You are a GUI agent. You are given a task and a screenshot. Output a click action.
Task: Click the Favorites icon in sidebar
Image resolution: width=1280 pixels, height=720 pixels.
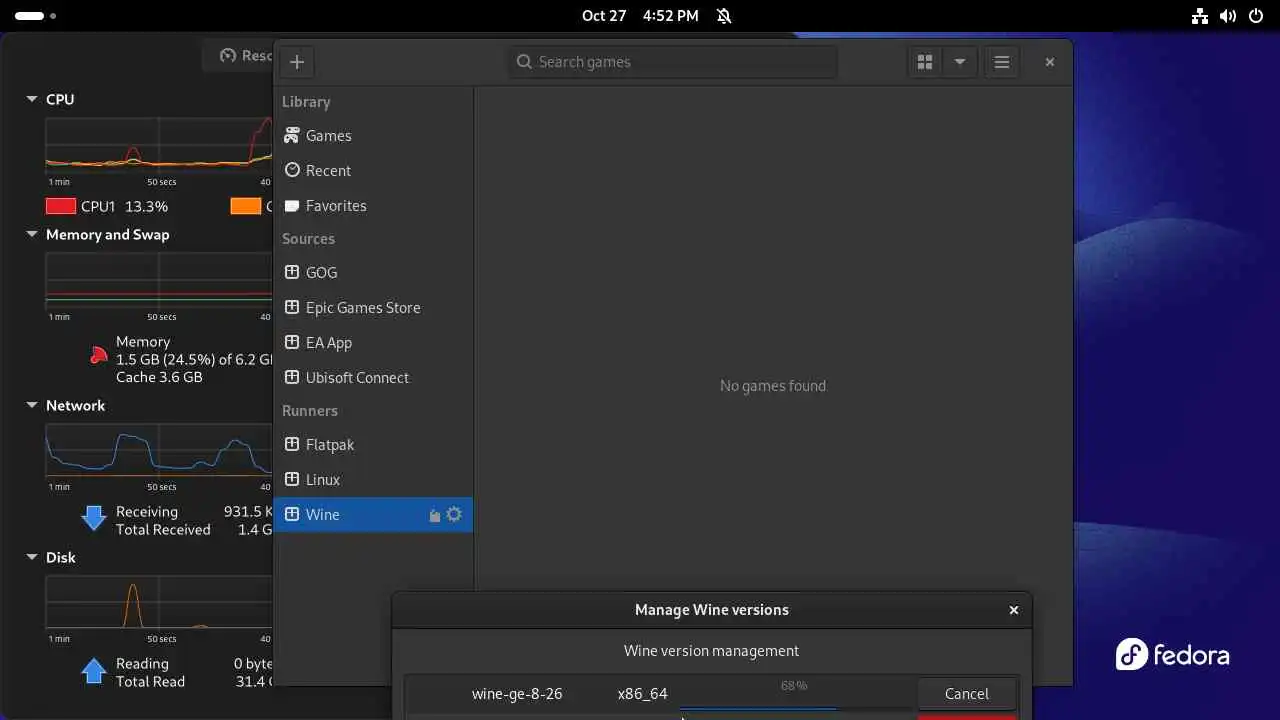[x=292, y=205]
